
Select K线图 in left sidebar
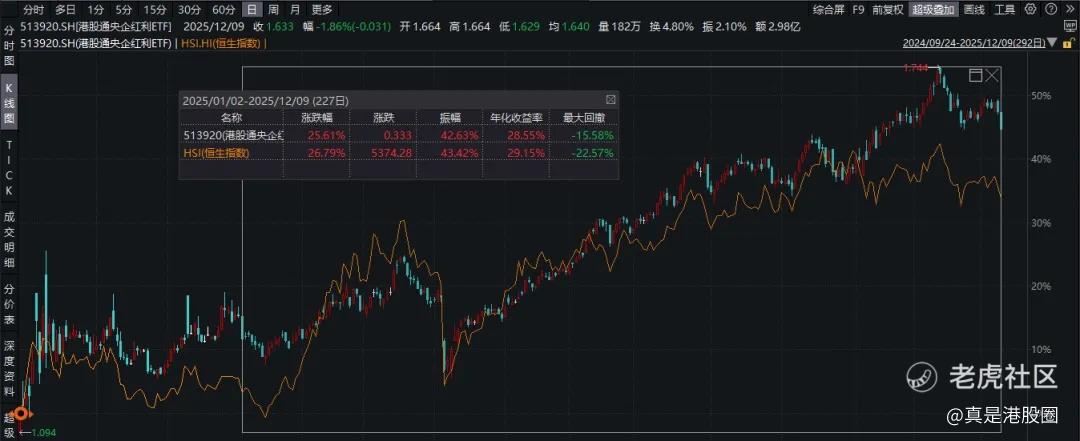pyautogui.click(x=9, y=103)
